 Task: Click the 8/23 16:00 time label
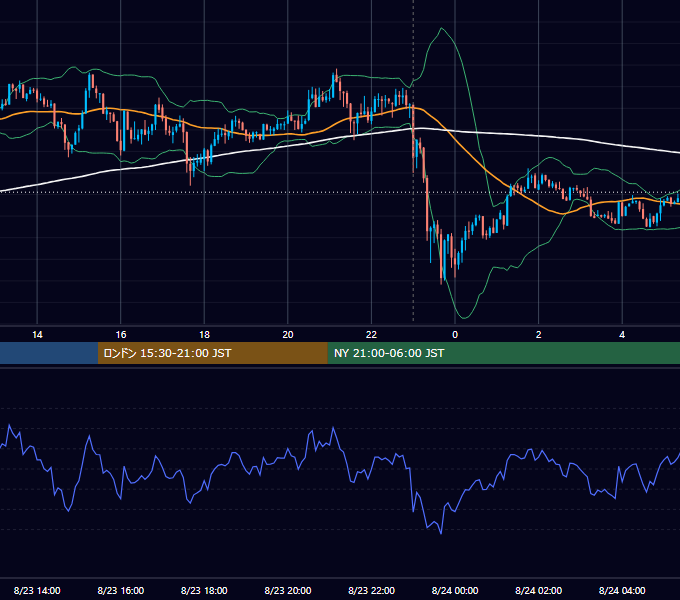coord(121,590)
